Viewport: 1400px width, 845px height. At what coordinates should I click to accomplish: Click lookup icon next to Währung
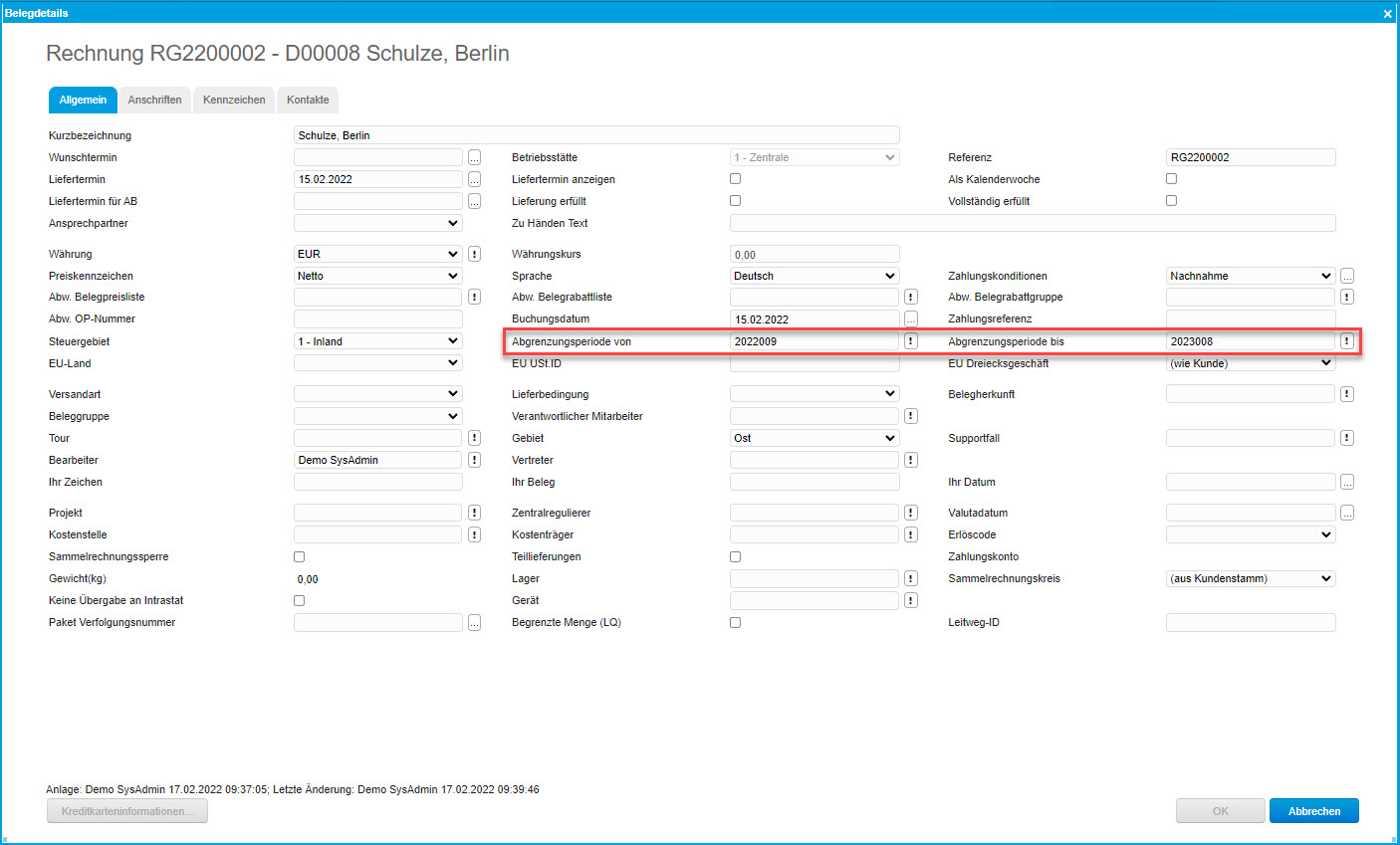coord(474,254)
